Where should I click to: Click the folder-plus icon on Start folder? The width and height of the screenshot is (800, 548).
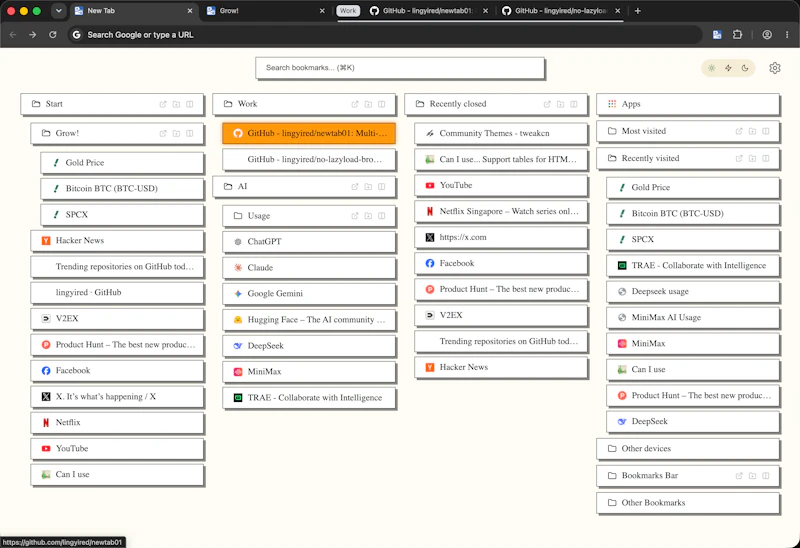pos(176,104)
